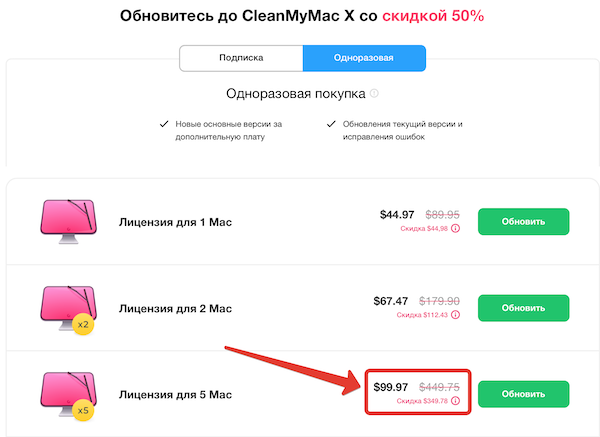600x437 pixels.
Task: Click the 2 Mac license CleanMyMac icon
Action: (69, 306)
